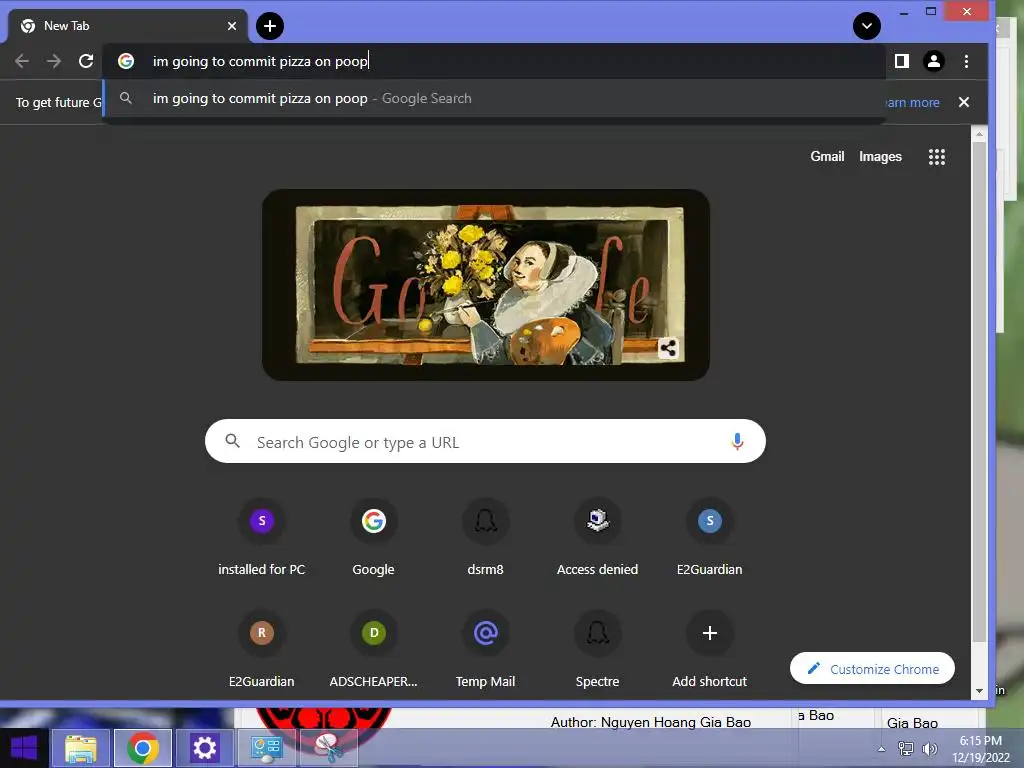Open the dsrm8 shortcut
Image resolution: width=1024 pixels, height=768 pixels.
click(x=485, y=539)
